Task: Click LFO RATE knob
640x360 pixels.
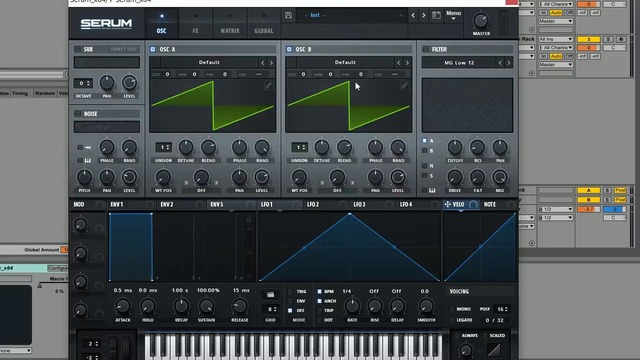Action: click(x=352, y=306)
